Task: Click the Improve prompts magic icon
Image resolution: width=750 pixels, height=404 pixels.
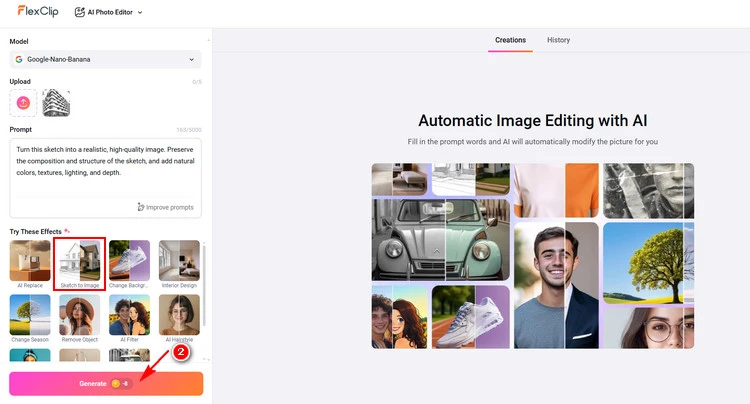Action: click(141, 207)
